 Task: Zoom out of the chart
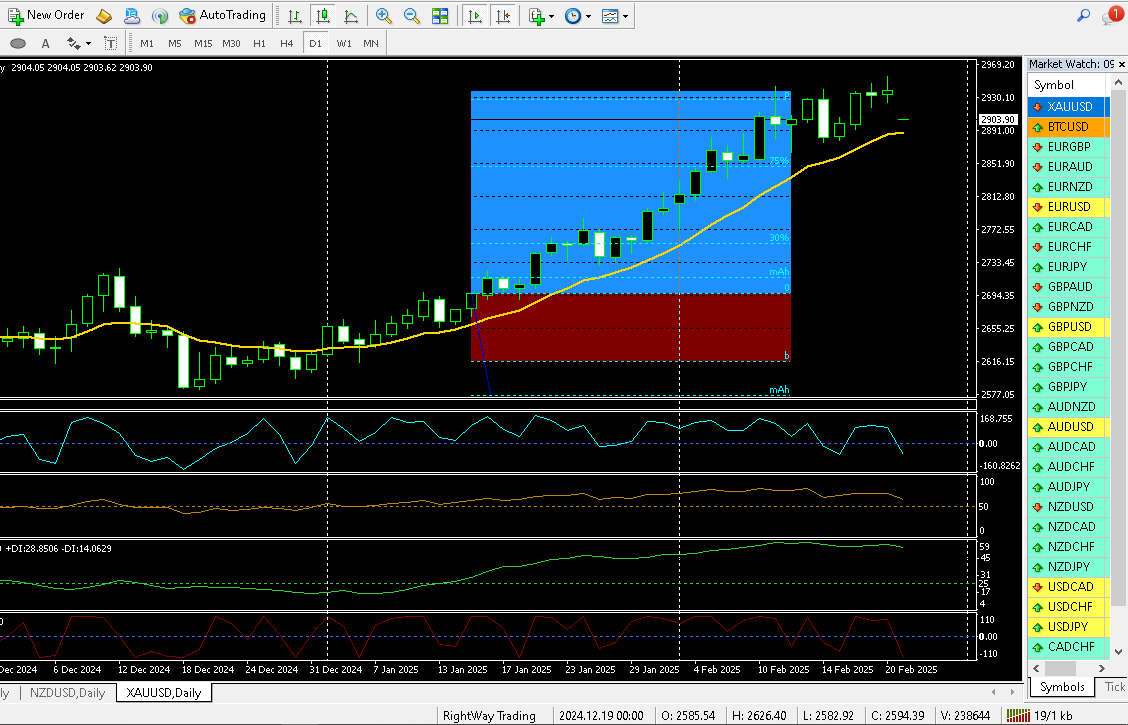[x=411, y=16]
